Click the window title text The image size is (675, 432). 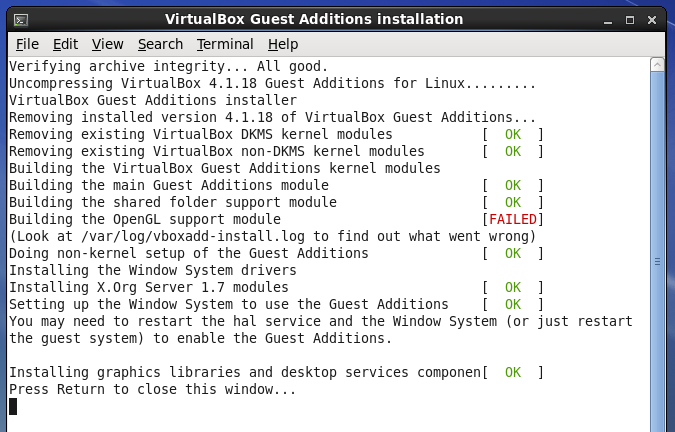314,19
